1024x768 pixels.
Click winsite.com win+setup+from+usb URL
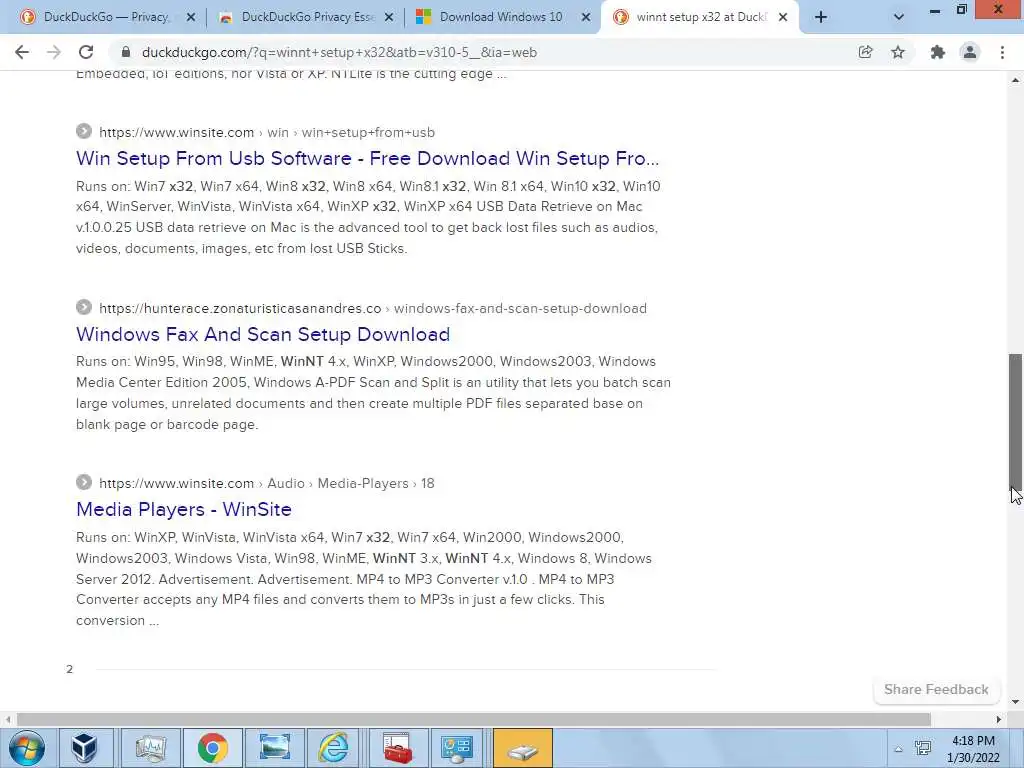coord(266,133)
